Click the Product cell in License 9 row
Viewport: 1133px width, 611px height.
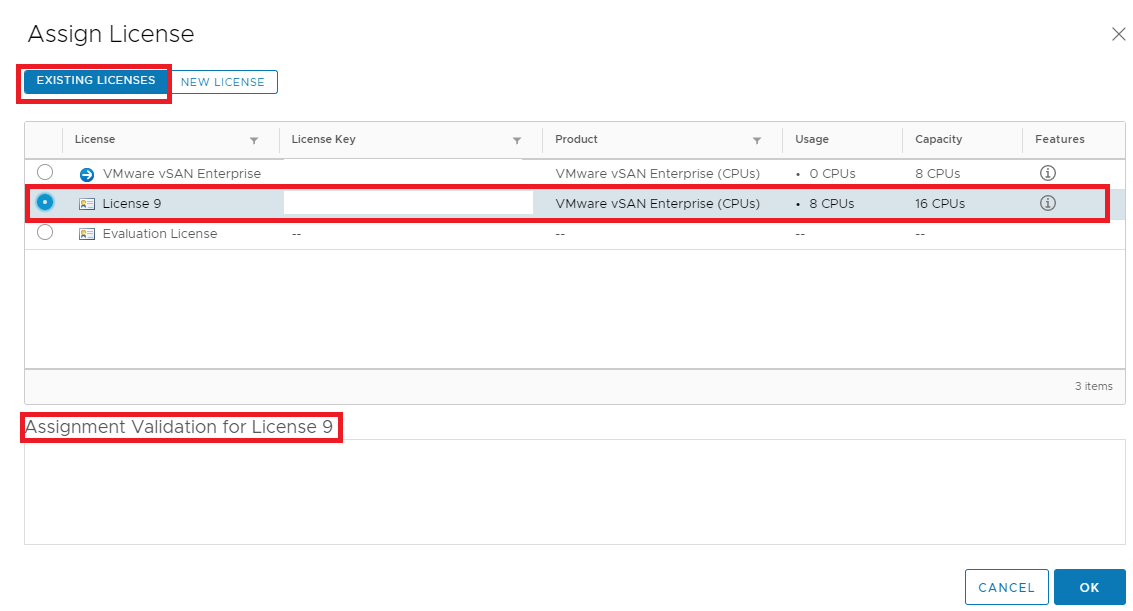[658, 204]
